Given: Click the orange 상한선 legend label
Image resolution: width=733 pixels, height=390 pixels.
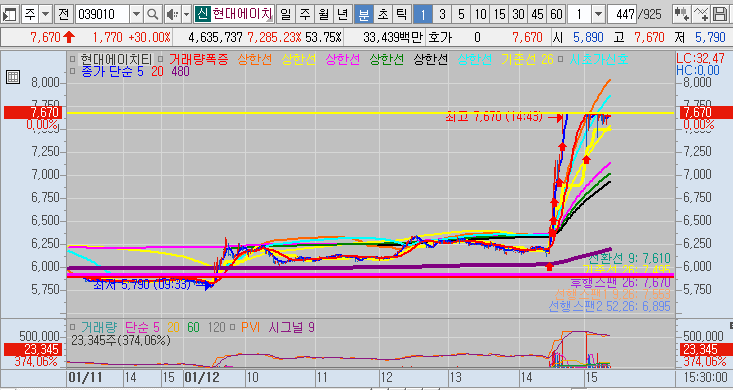Looking at the screenshot, I should pos(254,59).
